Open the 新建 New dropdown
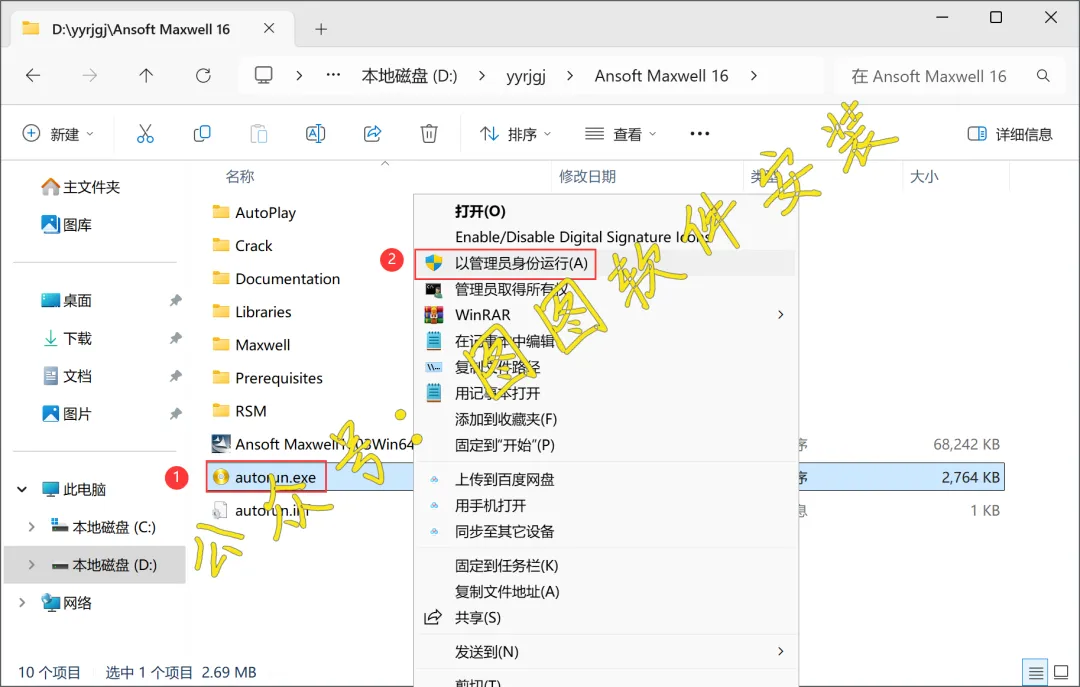1080x687 pixels. point(58,134)
